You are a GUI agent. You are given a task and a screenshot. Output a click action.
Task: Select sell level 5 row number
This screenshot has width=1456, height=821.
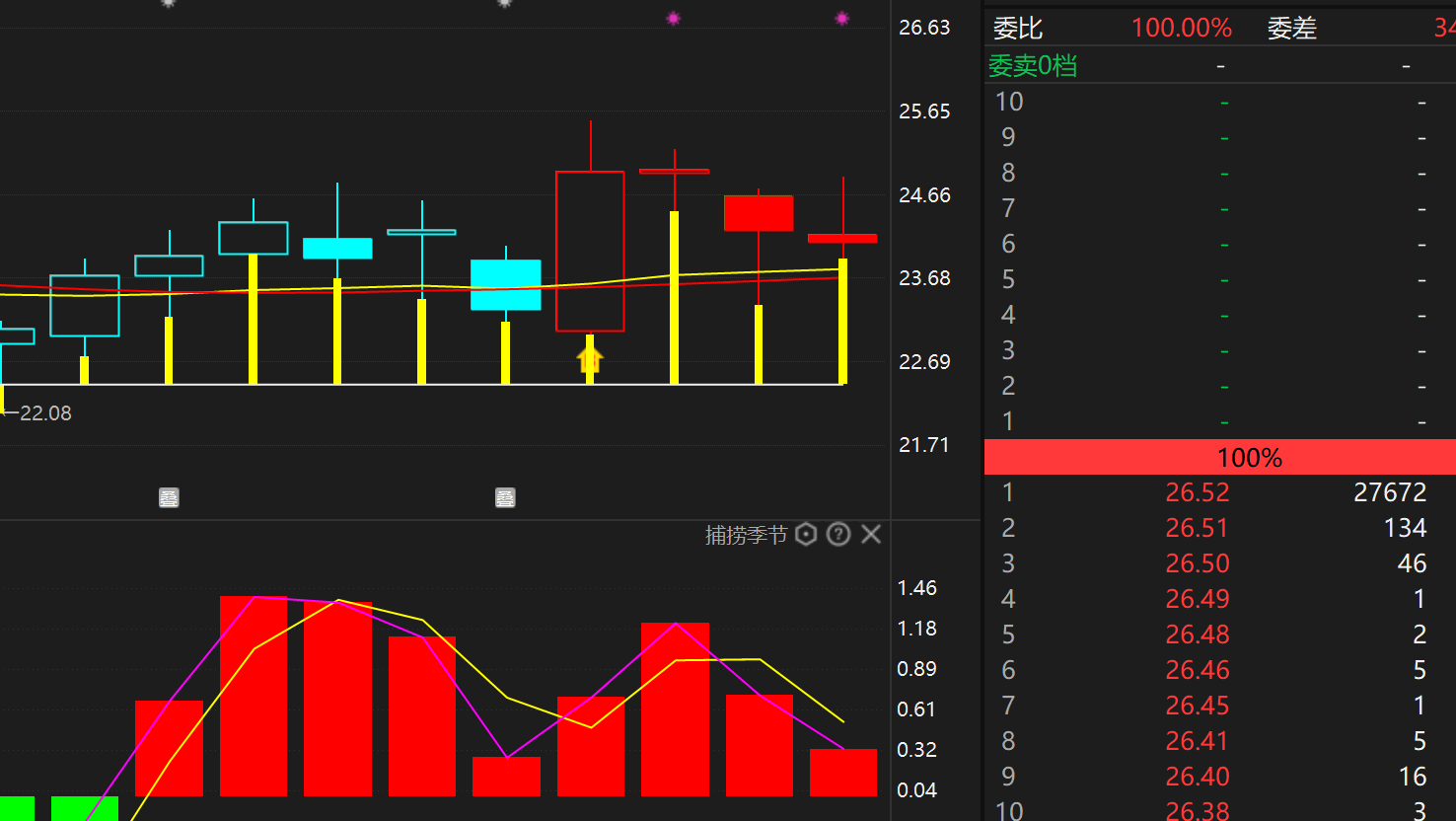(x=1008, y=279)
